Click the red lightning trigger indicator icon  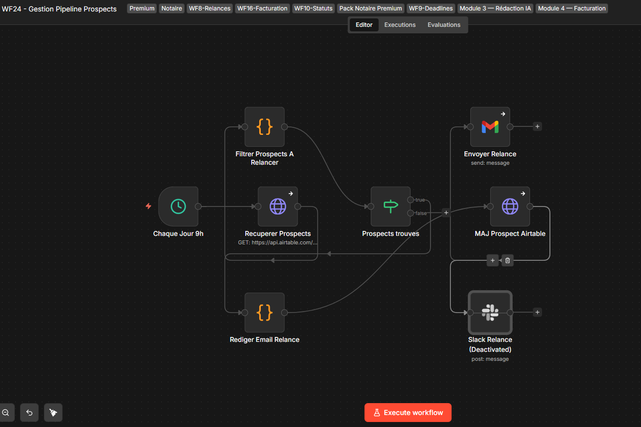(x=148, y=206)
